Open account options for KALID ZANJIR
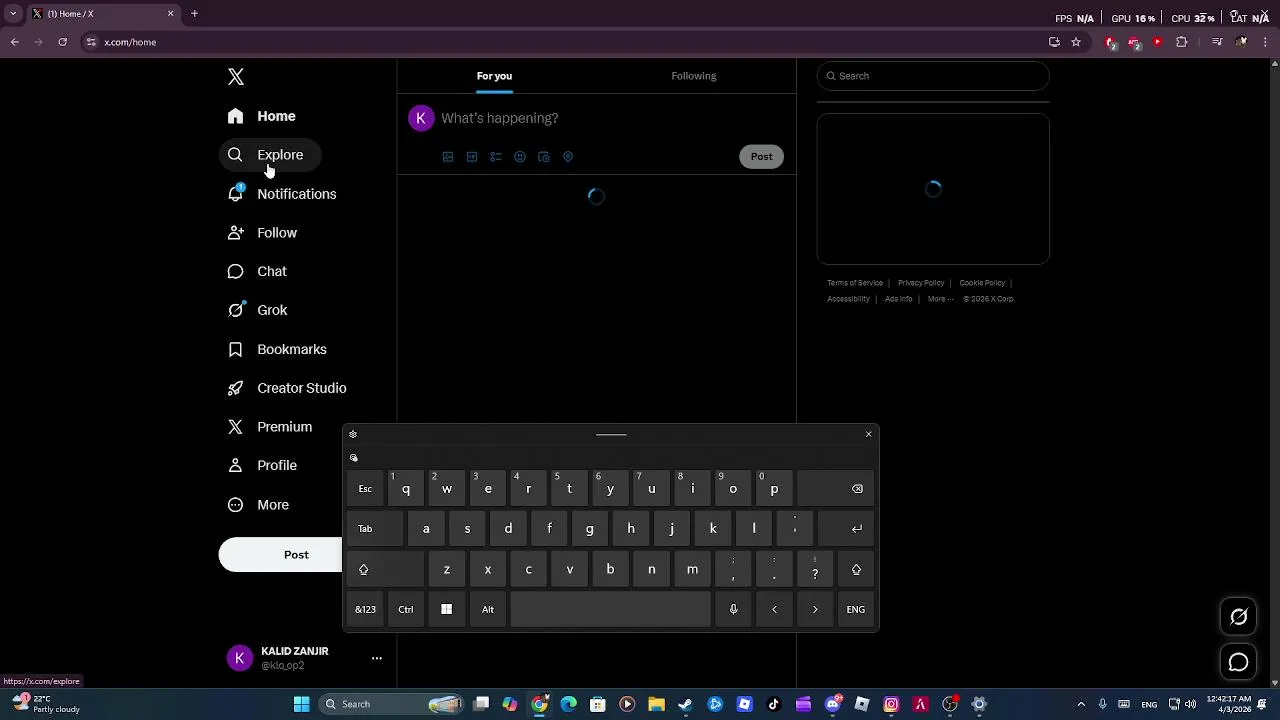Screen dimensions: 1280x720 (376, 658)
